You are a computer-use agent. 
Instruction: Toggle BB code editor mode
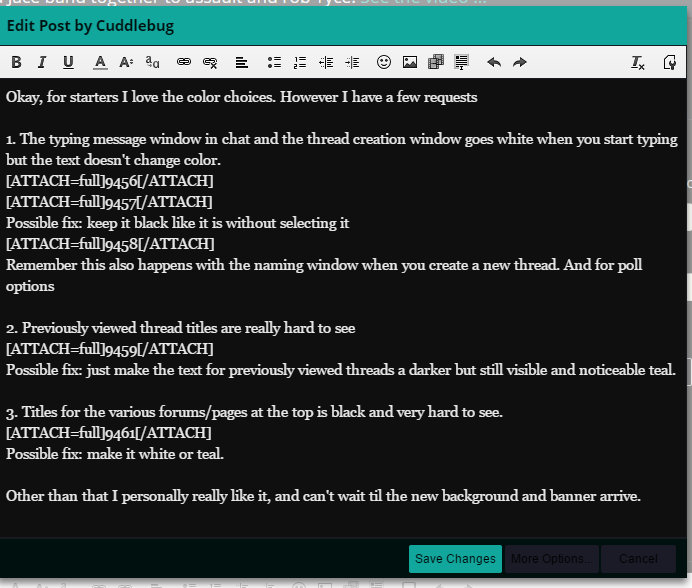click(x=670, y=62)
